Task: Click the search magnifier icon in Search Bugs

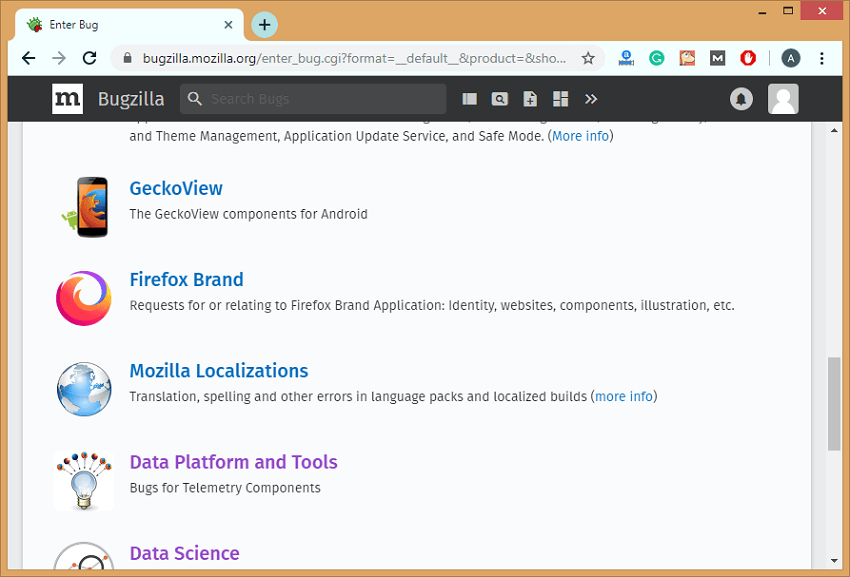Action: point(195,99)
